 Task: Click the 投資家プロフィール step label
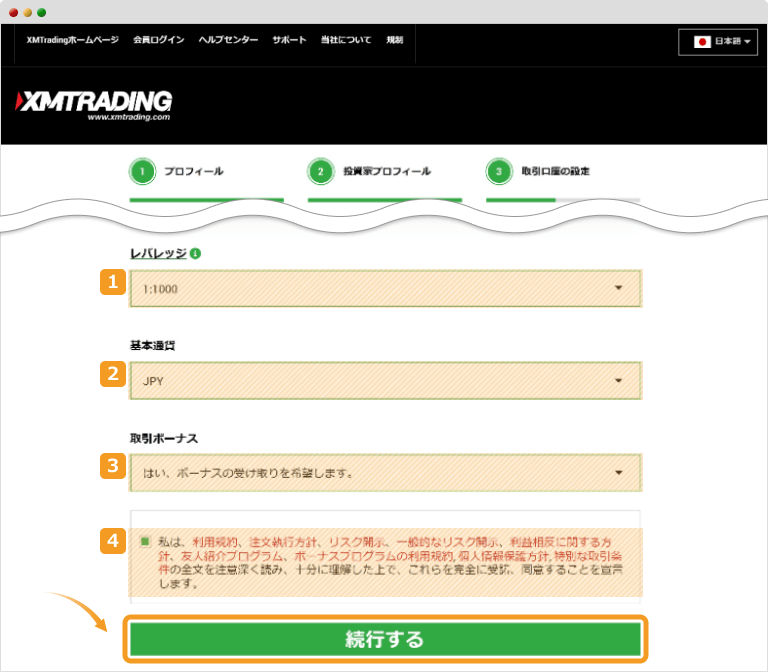387,171
